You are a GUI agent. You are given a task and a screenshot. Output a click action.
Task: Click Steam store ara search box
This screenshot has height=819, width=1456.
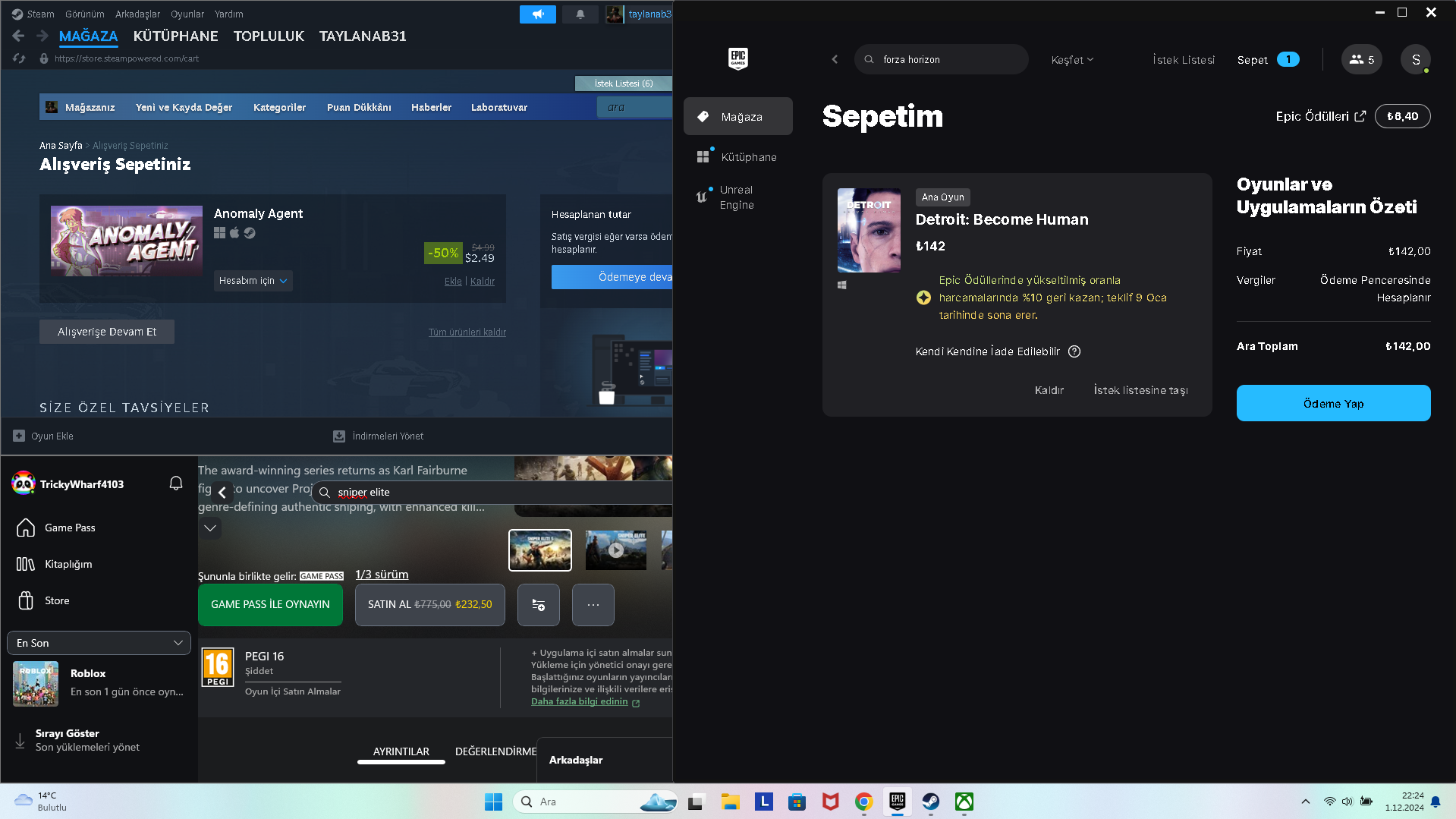click(634, 107)
